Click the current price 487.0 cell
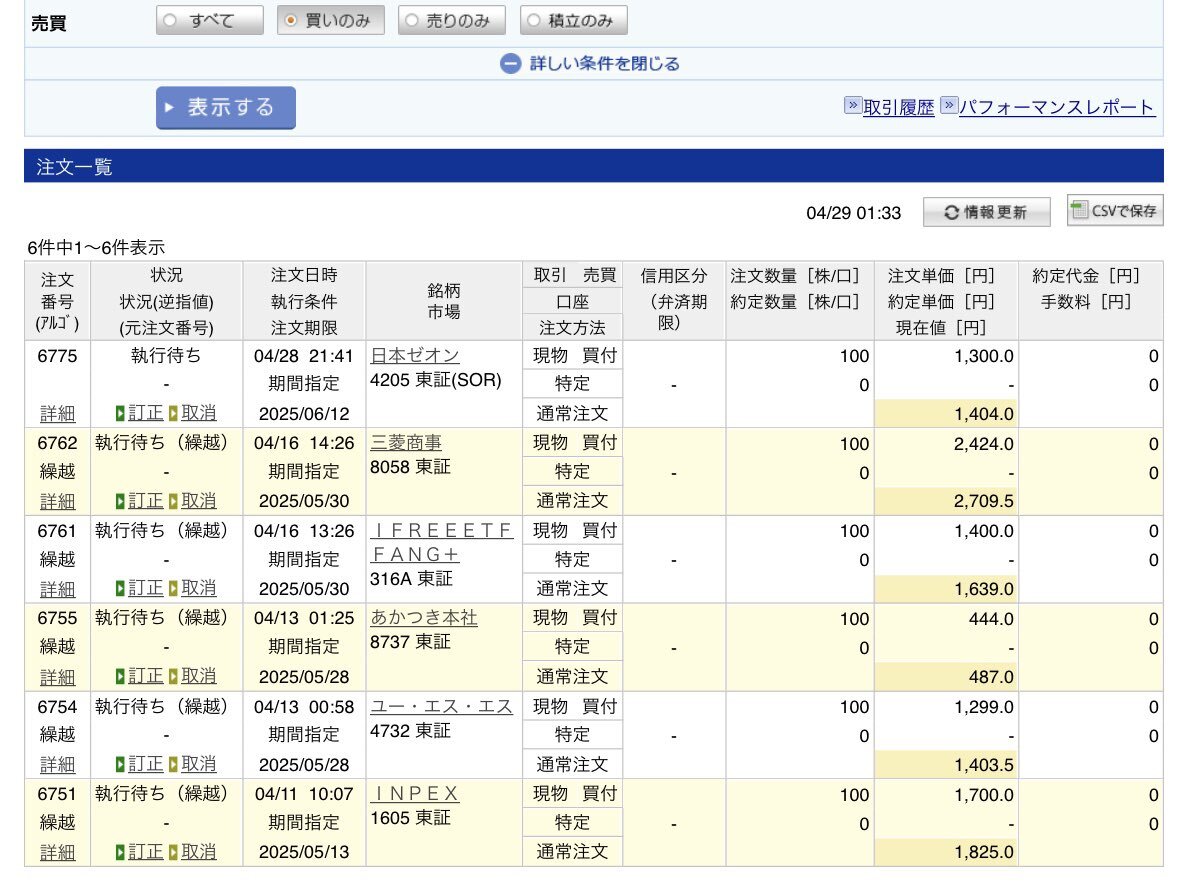This screenshot has width=1184, height=889. [x=946, y=677]
